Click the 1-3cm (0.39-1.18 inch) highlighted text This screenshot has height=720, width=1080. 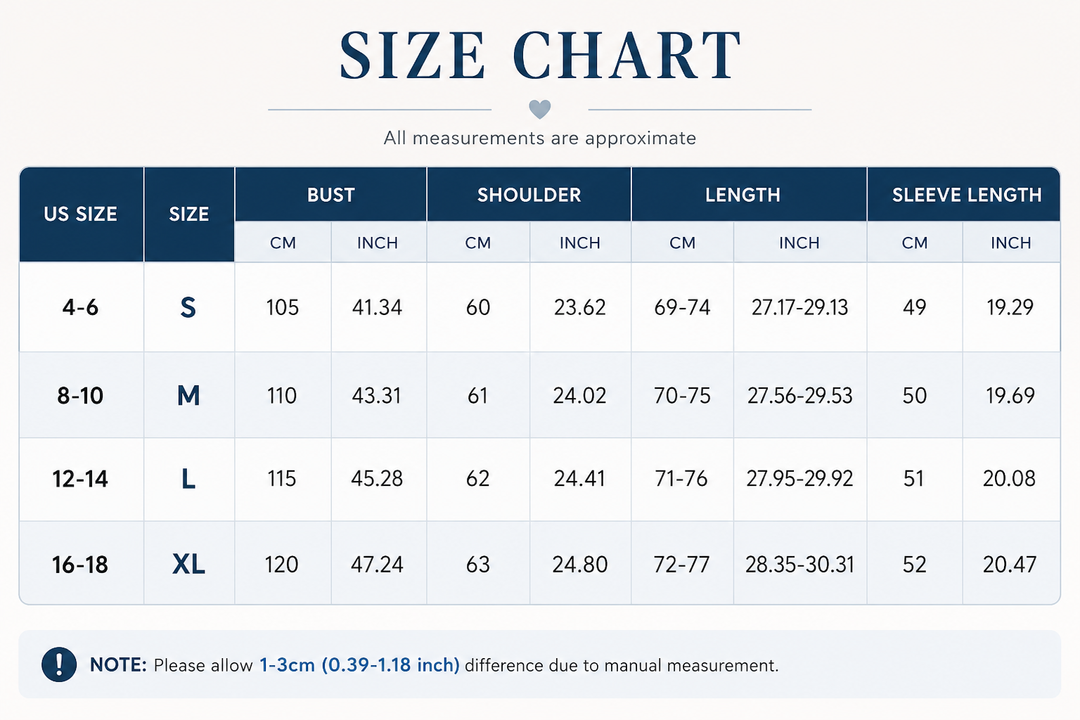(359, 665)
